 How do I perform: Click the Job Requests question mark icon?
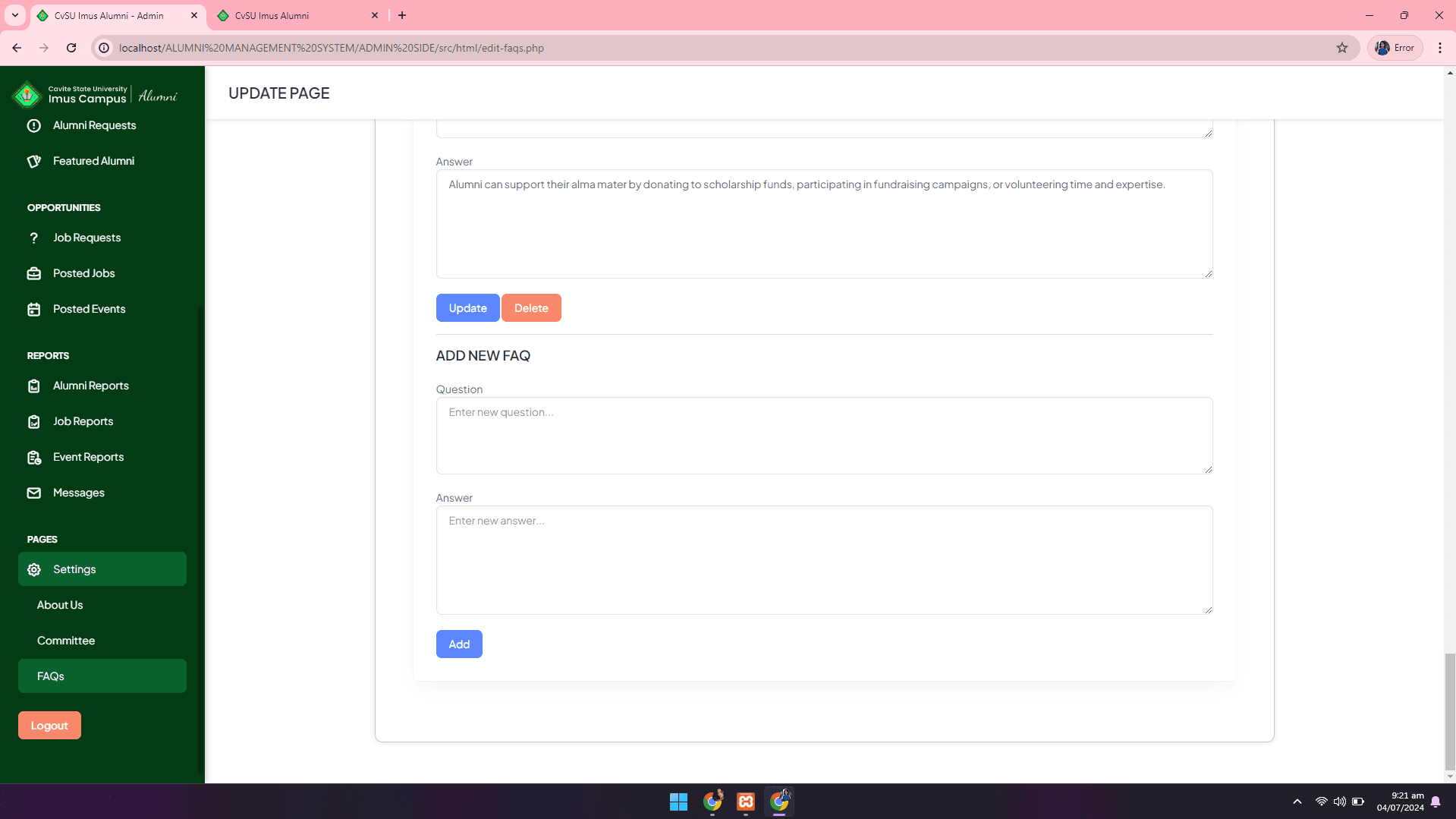pos(34,238)
